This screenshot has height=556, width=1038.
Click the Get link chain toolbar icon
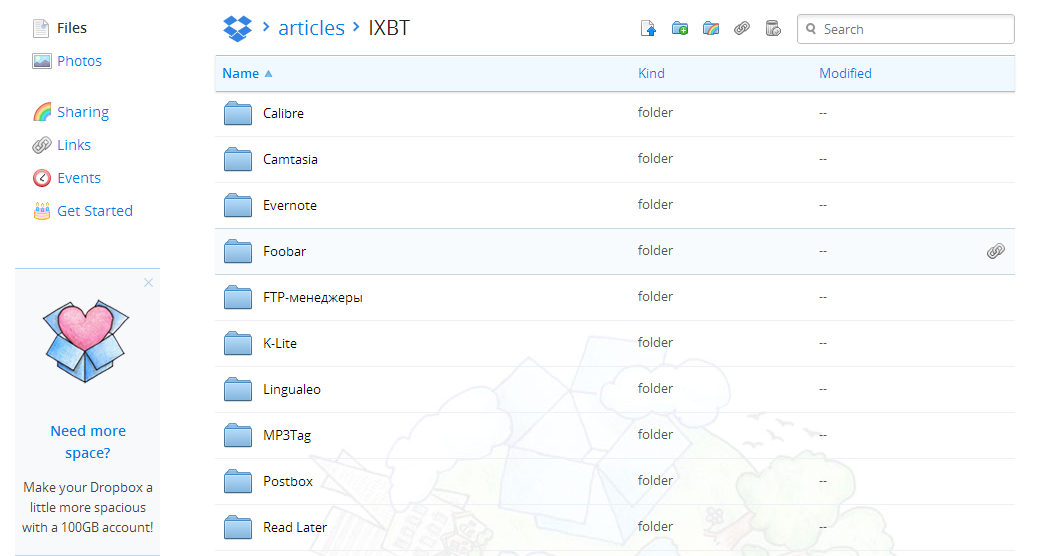click(742, 28)
